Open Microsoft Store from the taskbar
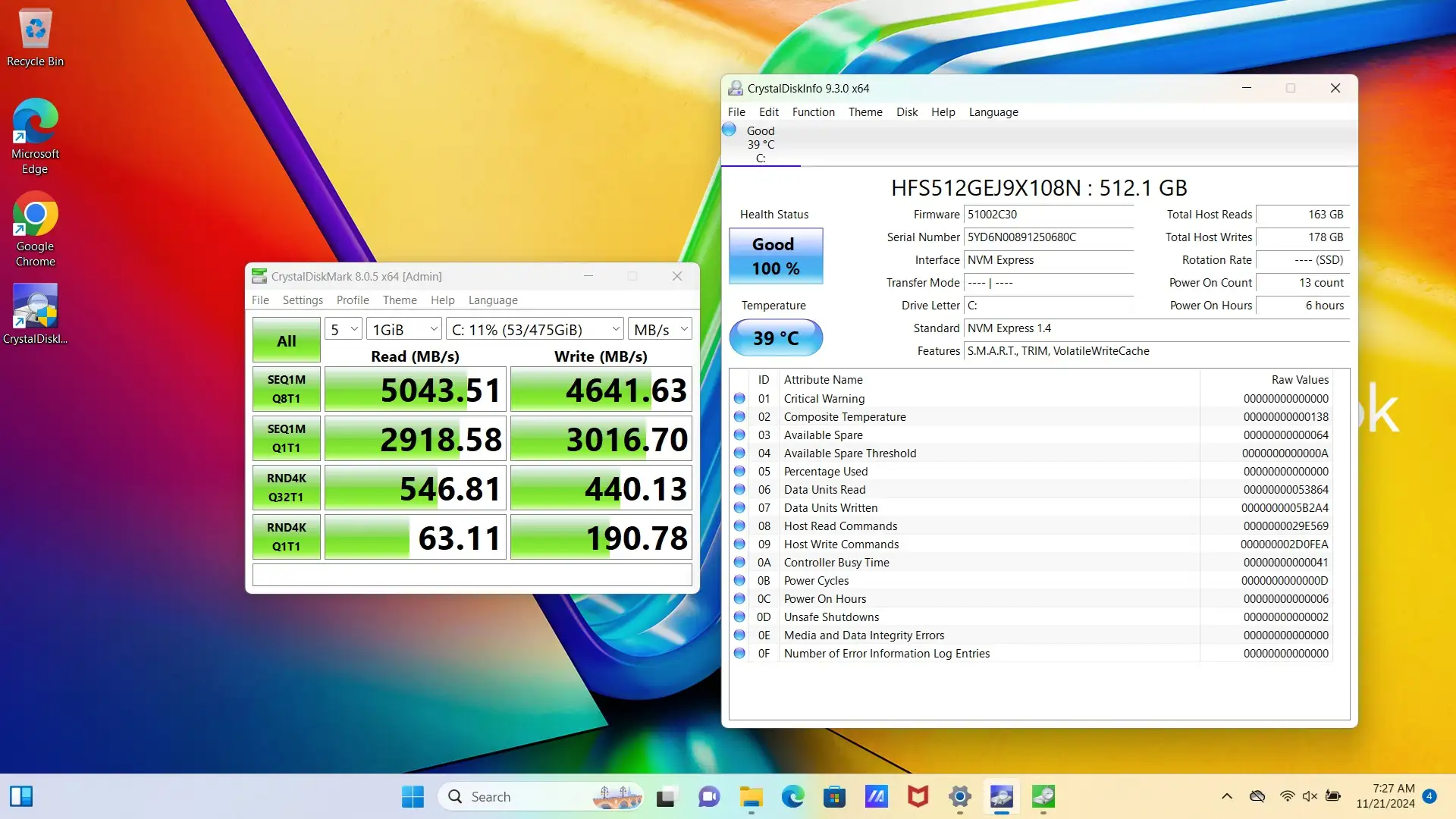Image resolution: width=1456 pixels, height=819 pixels. pyautogui.click(x=834, y=796)
